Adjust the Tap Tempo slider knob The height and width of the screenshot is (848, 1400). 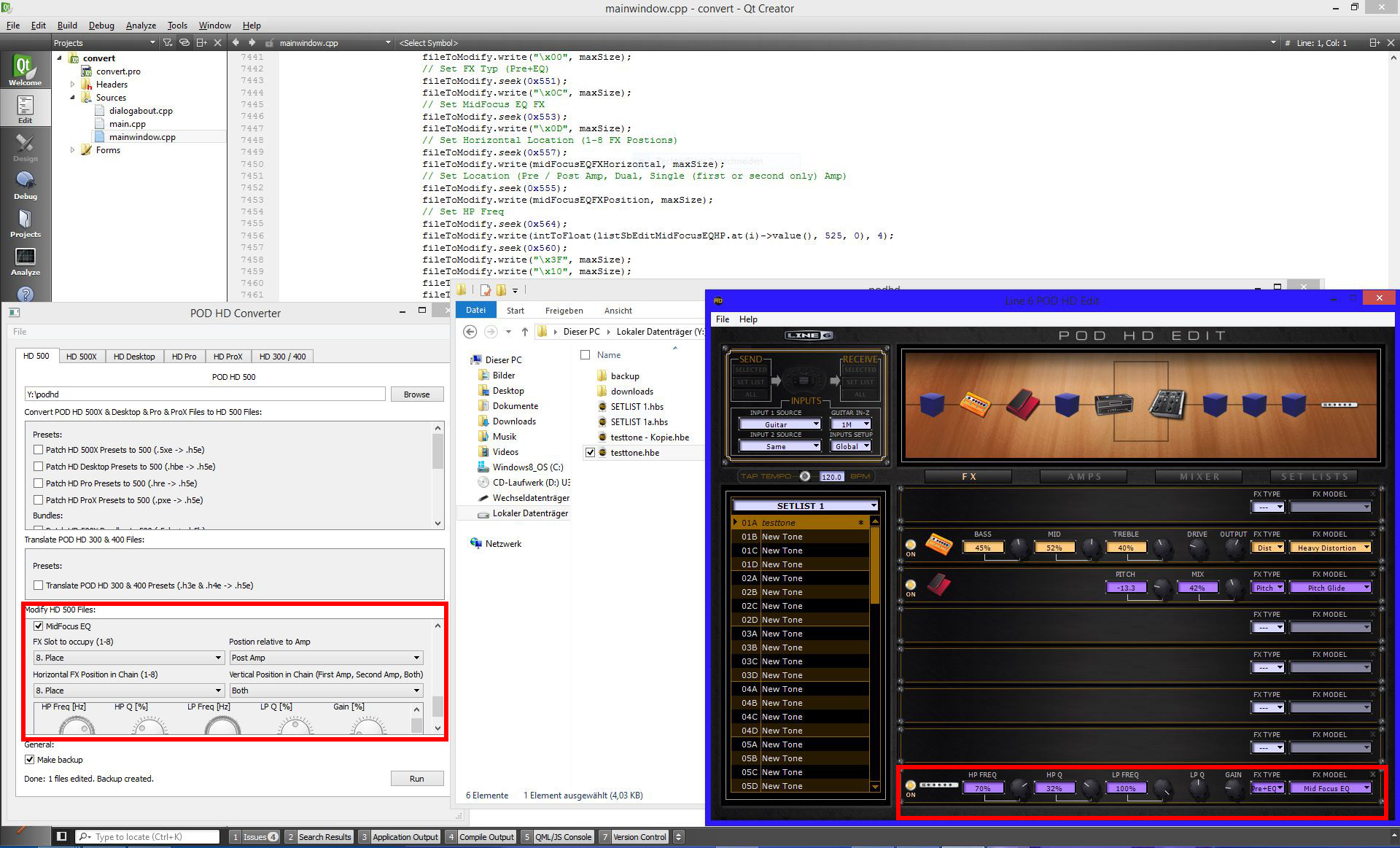coord(804,476)
